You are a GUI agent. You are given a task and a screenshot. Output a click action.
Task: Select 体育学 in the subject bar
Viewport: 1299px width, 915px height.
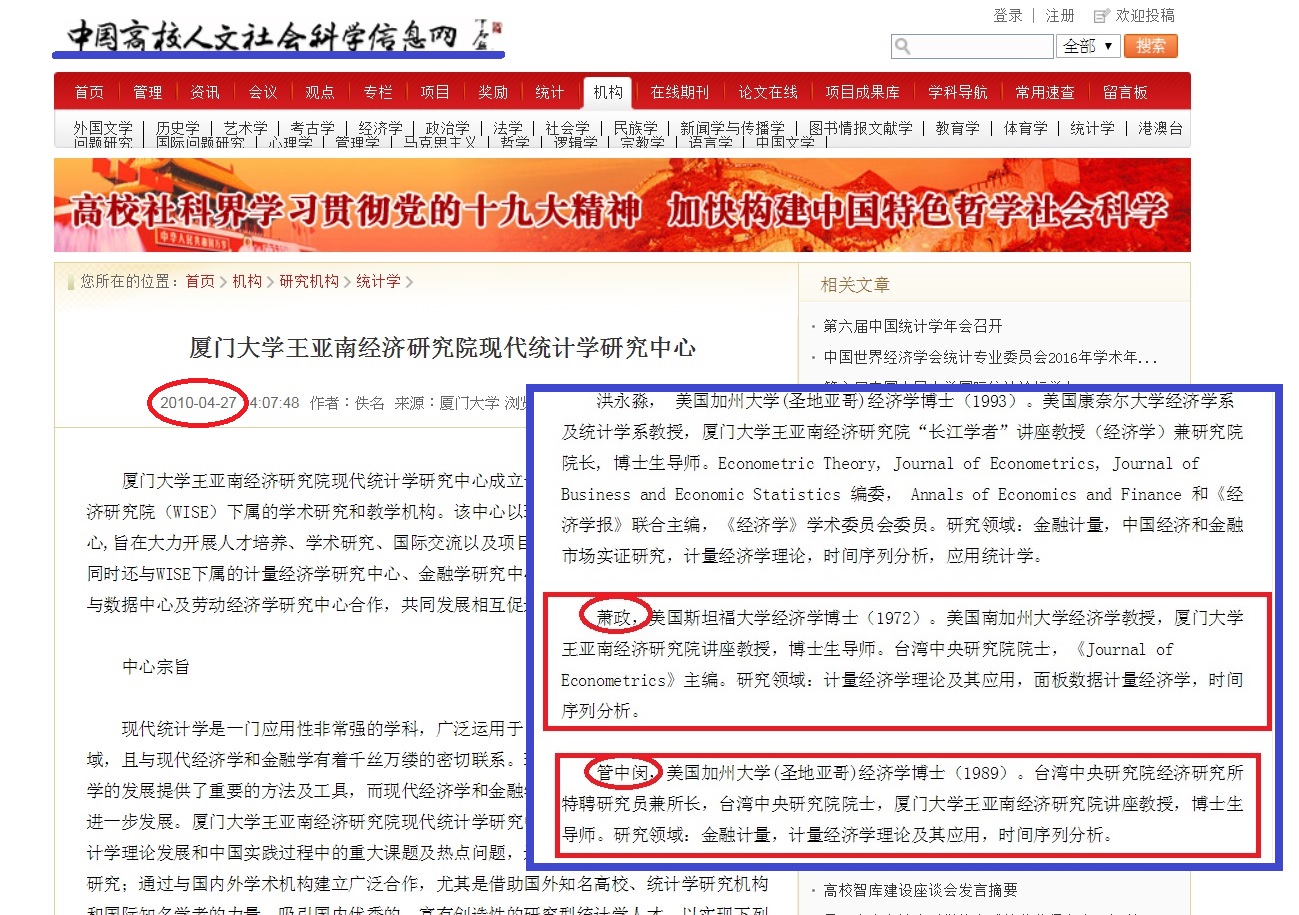click(x=1025, y=129)
